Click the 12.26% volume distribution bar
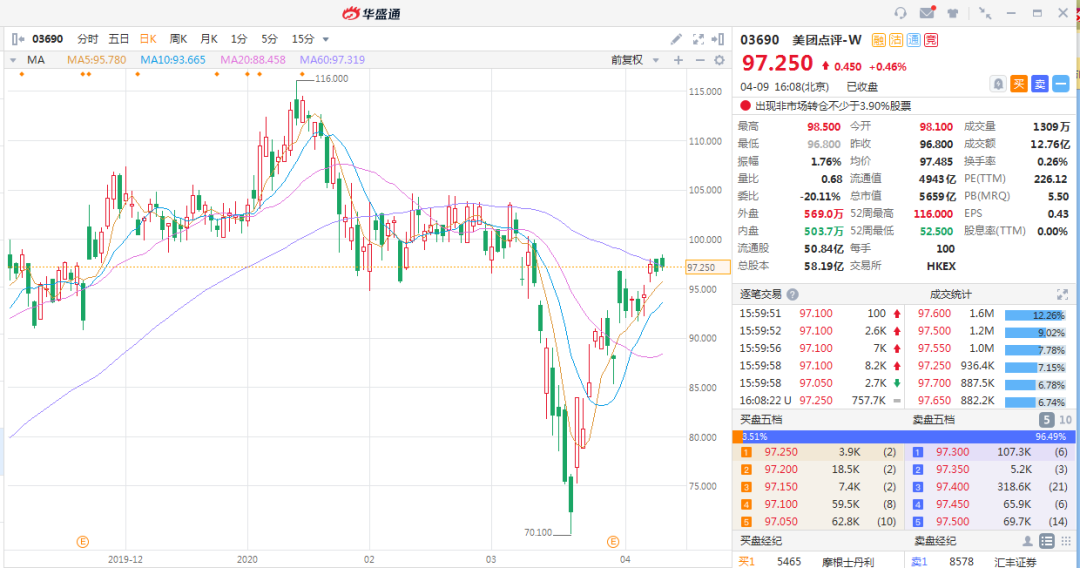Viewport: 1080px width, 568px height. tap(1036, 315)
